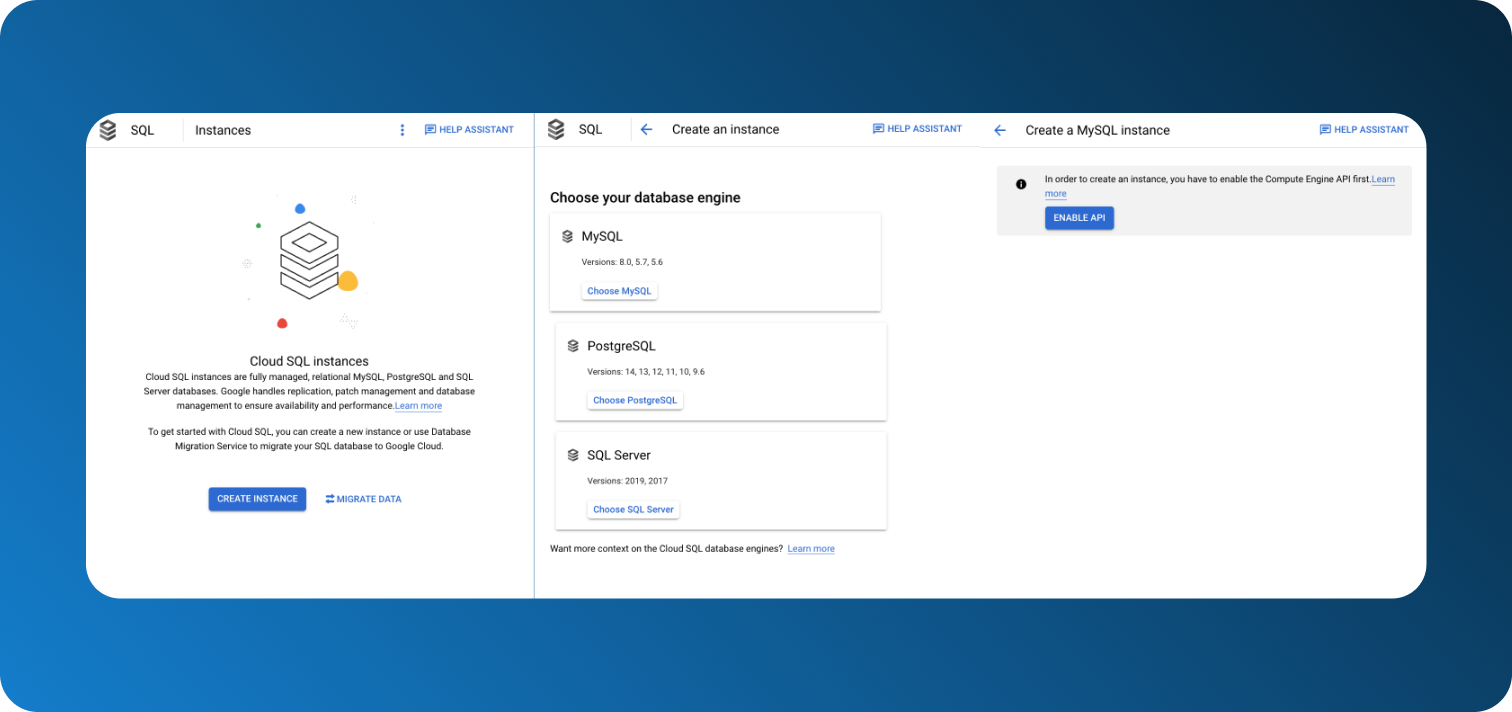
Task: Click the Cloud SQL stacked layers illustration
Action: 309,260
